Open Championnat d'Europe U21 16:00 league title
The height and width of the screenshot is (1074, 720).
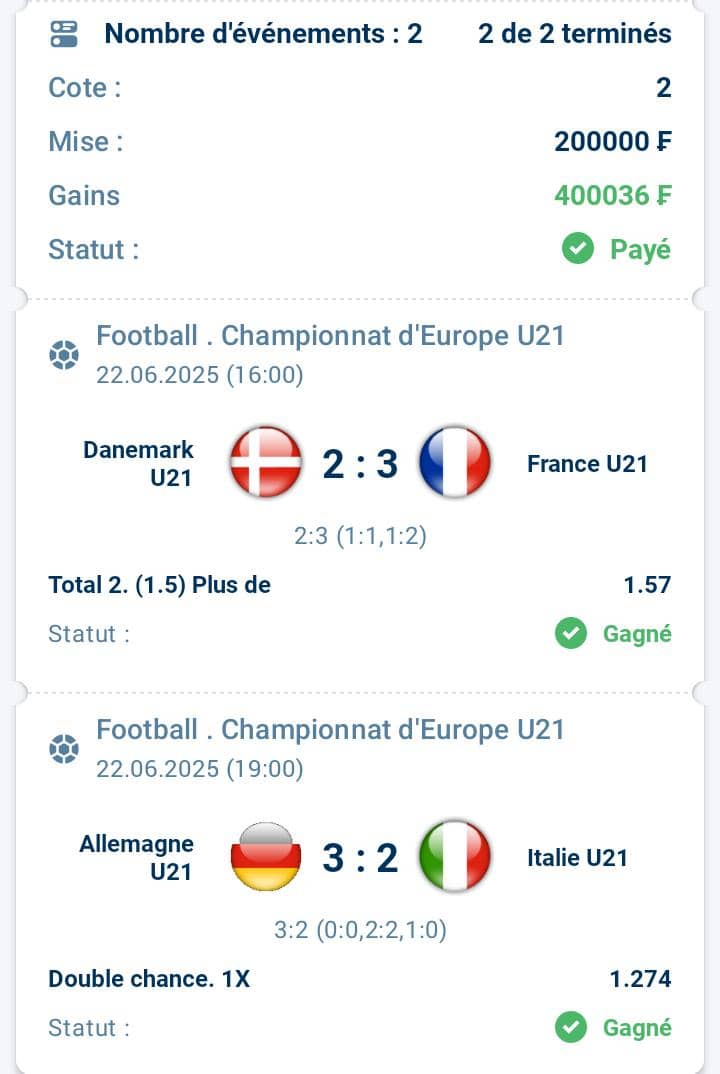click(x=330, y=336)
